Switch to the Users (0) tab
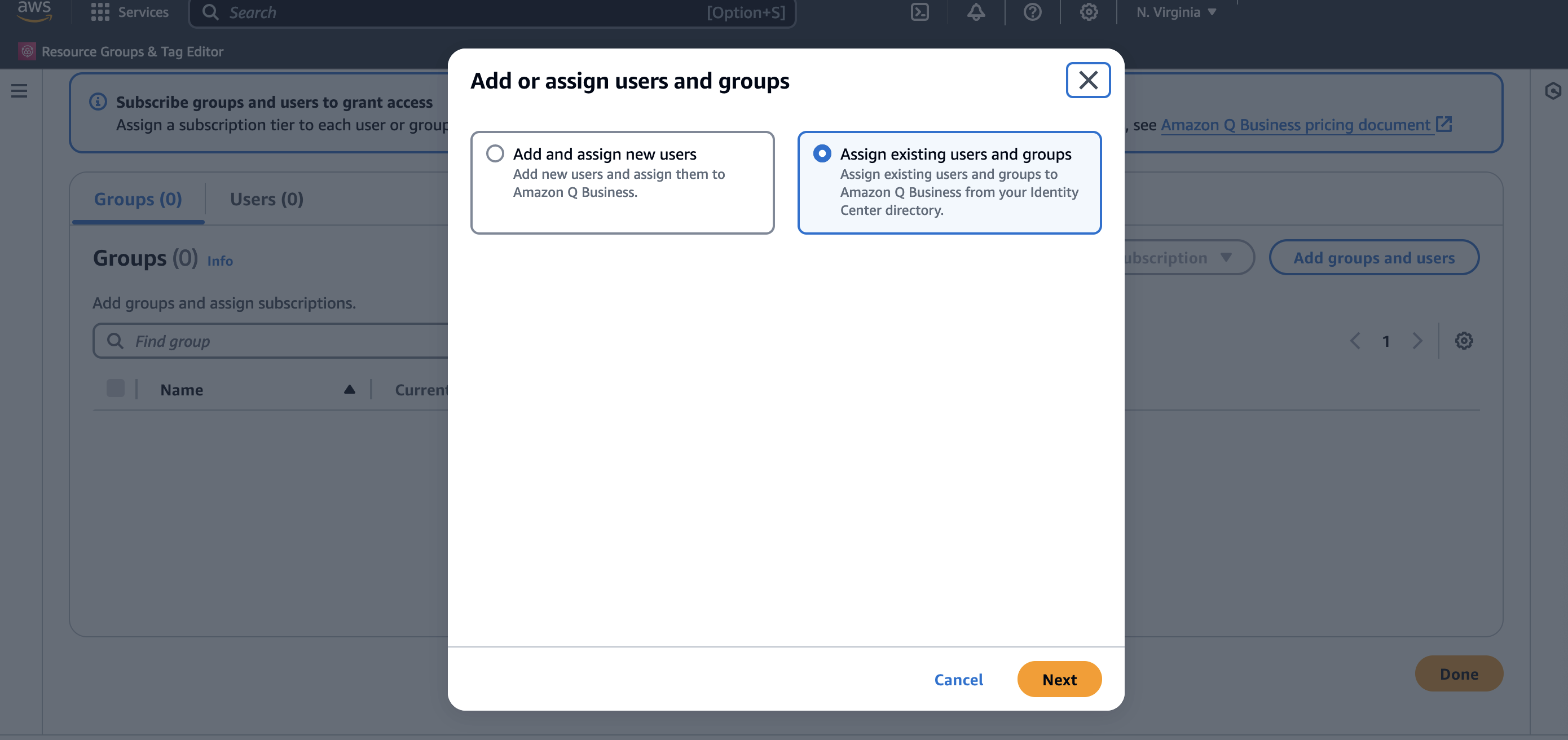Image resolution: width=1568 pixels, height=740 pixels. [267, 199]
